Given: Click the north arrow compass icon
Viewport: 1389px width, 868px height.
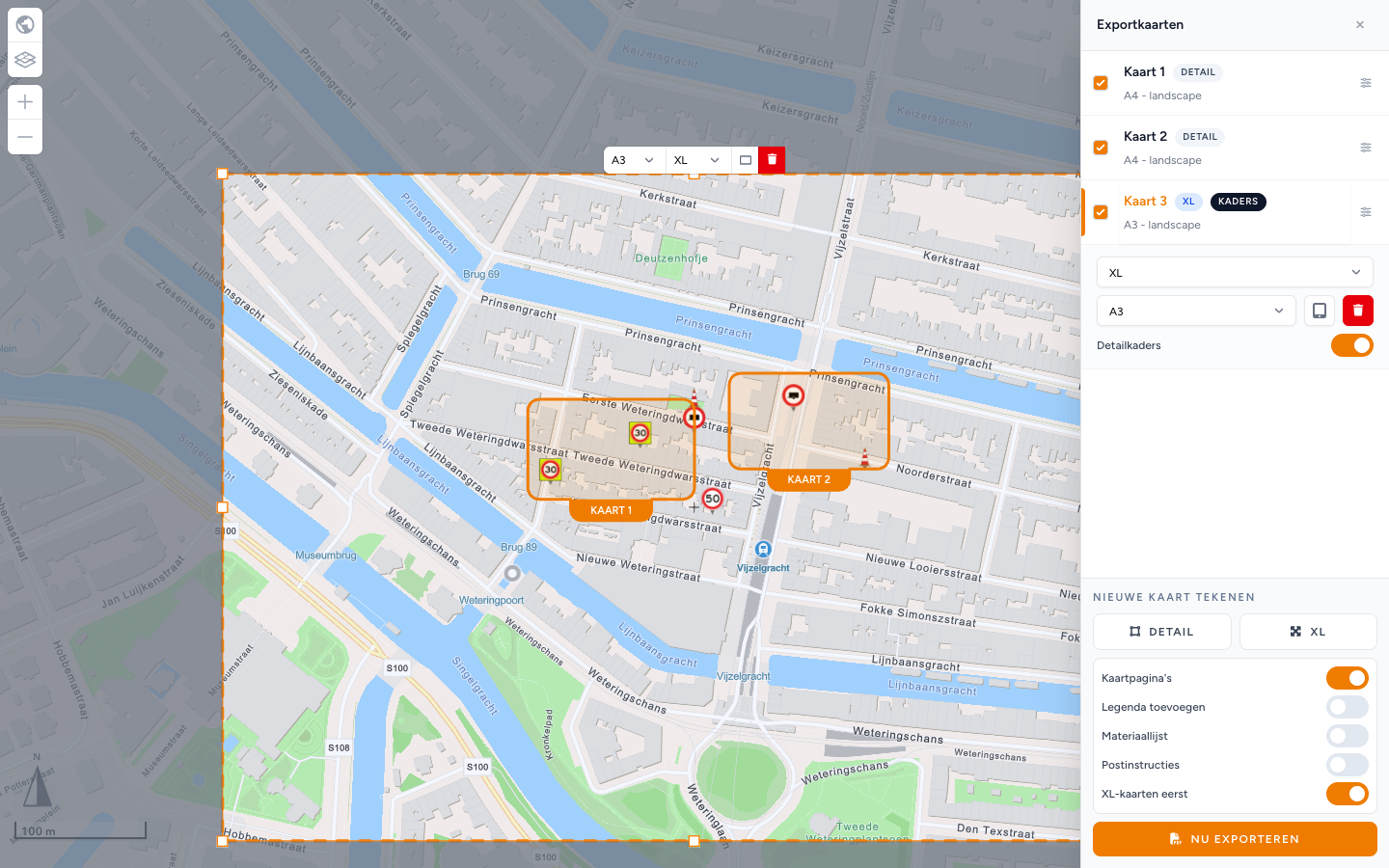Looking at the screenshot, I should click(37, 781).
